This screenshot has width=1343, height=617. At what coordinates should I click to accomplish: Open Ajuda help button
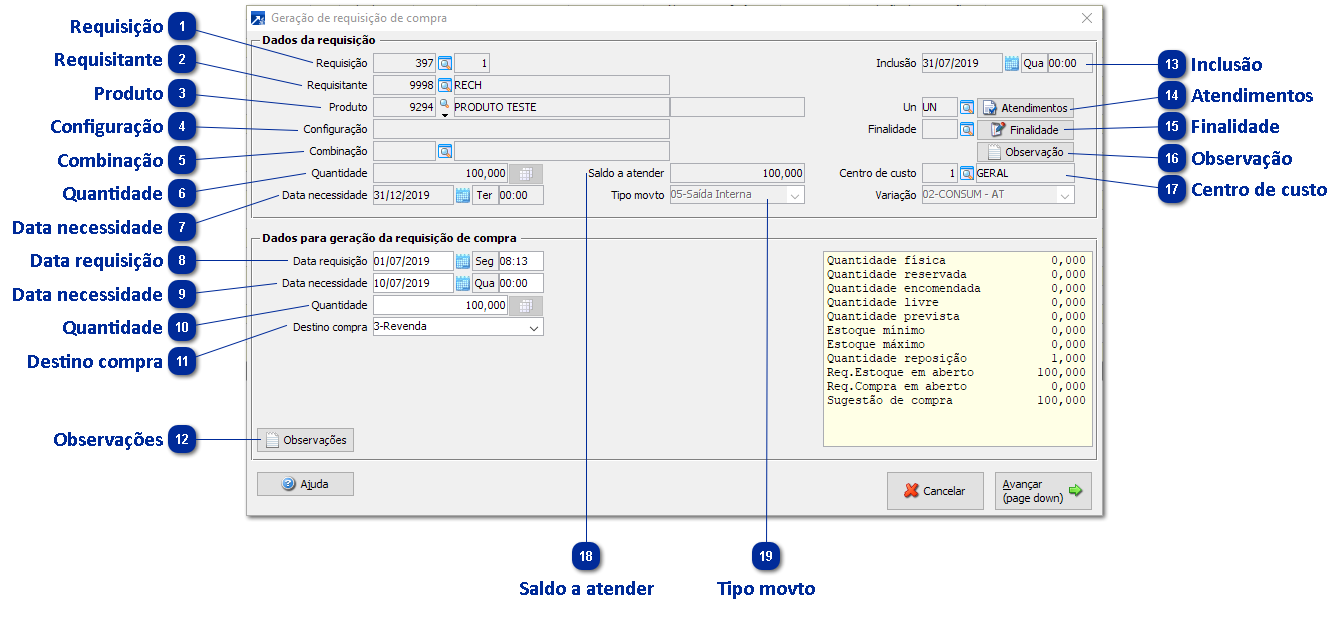[305, 484]
